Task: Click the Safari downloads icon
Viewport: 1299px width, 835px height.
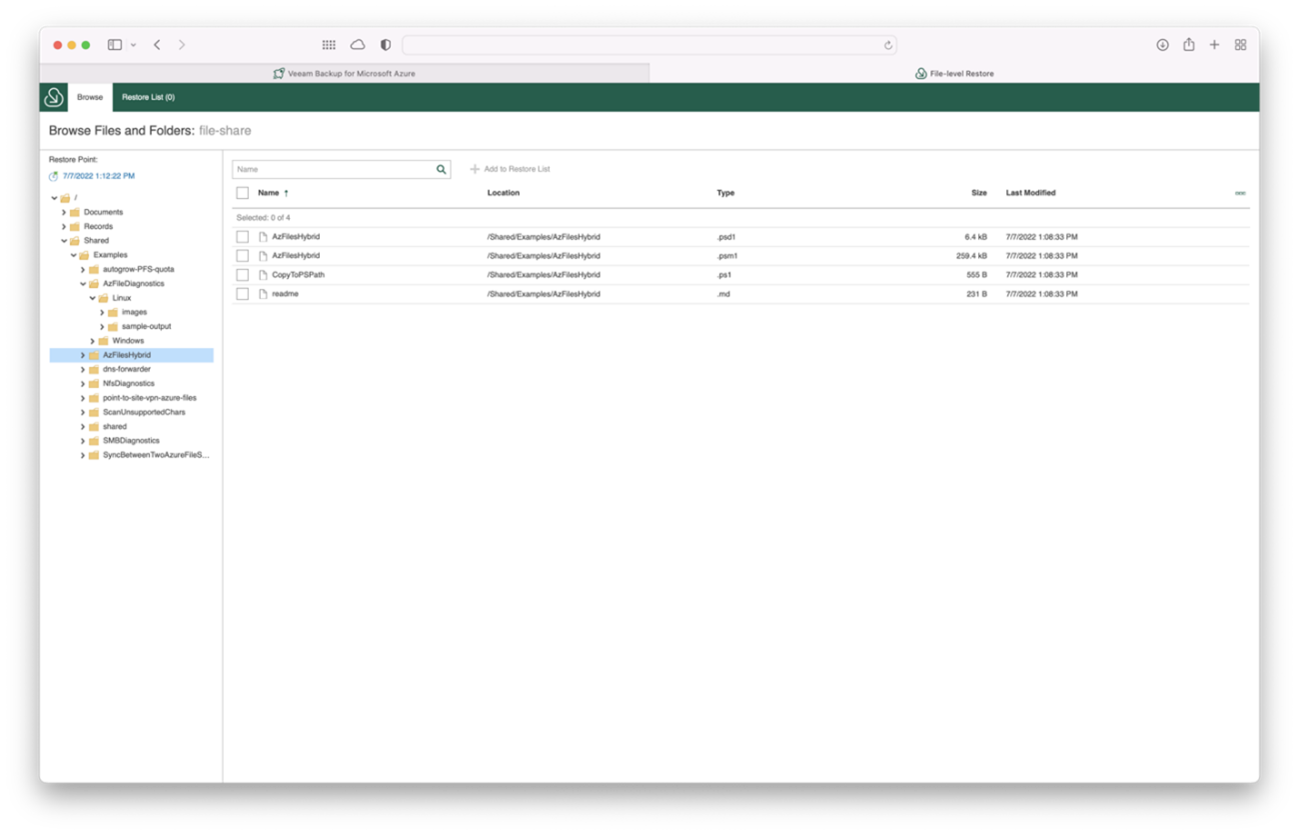Action: [1162, 45]
